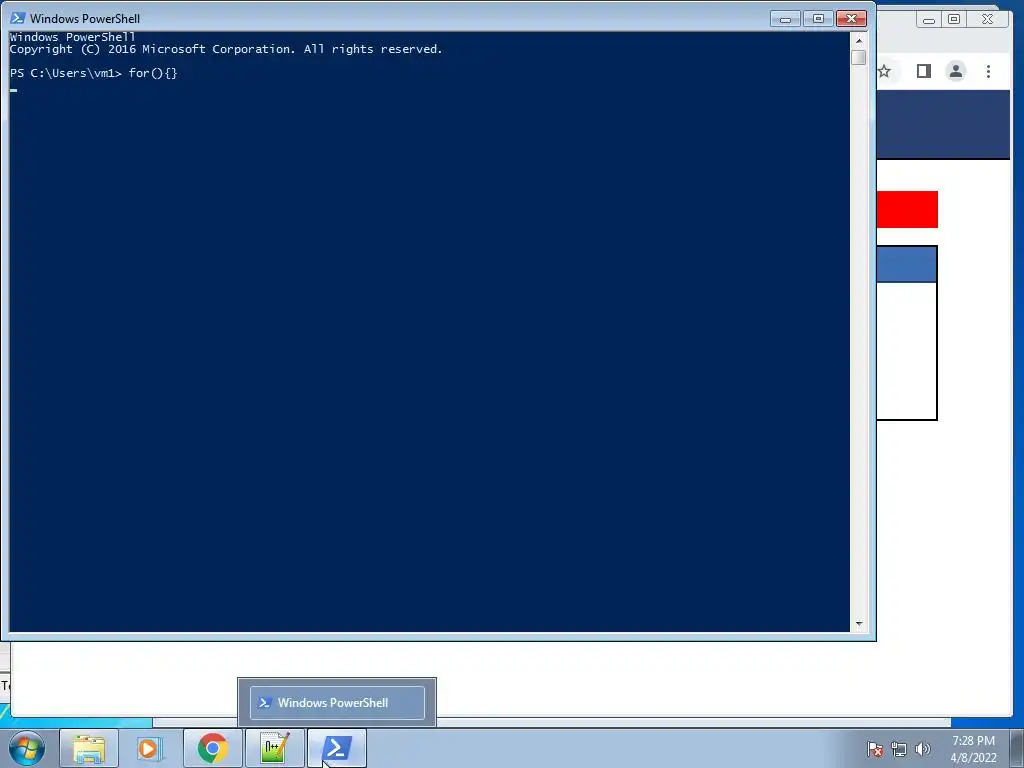Open PowerShell window system menu icon
The height and width of the screenshot is (768, 1024).
coord(18,18)
